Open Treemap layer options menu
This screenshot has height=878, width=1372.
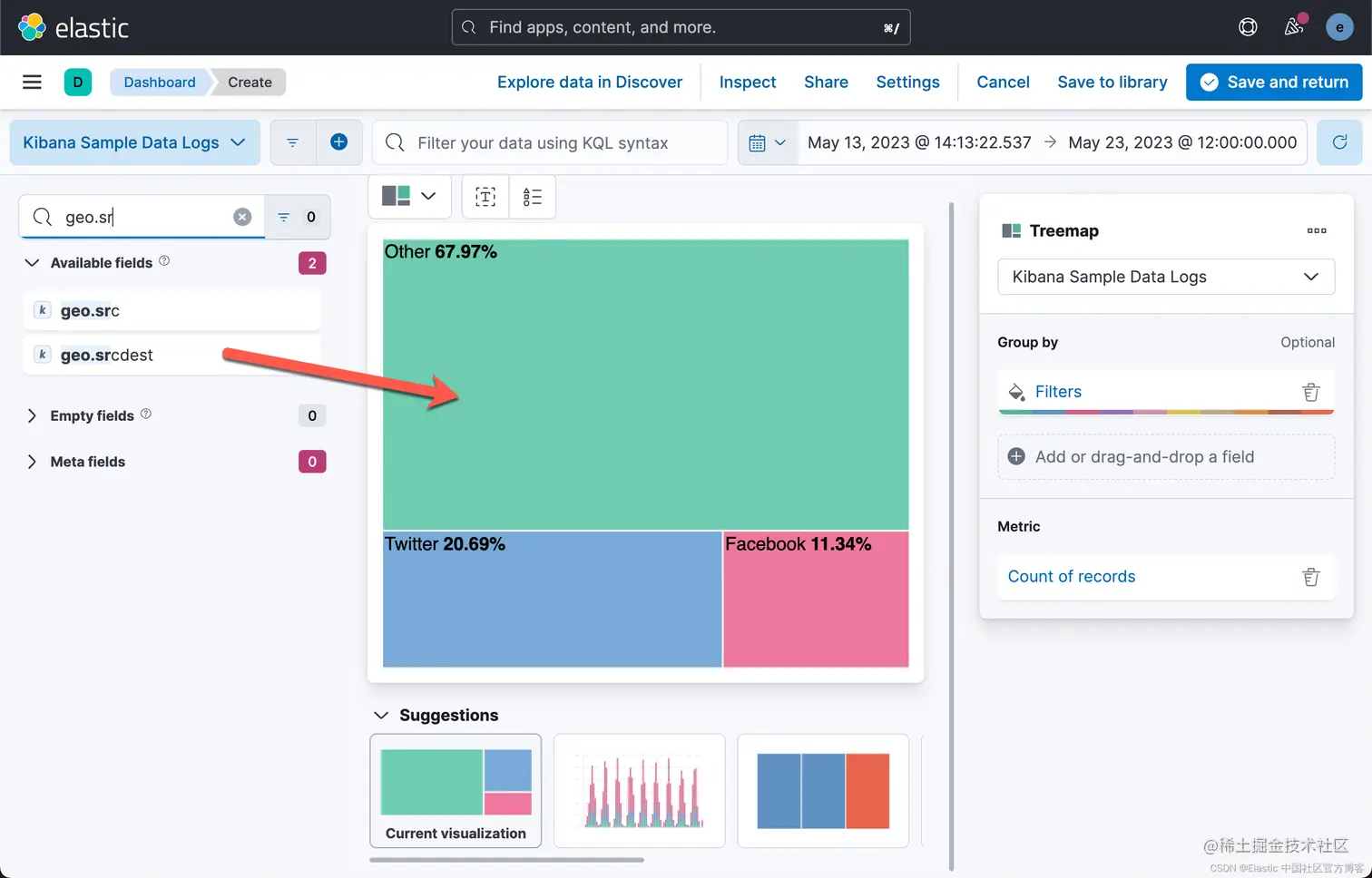click(x=1317, y=230)
